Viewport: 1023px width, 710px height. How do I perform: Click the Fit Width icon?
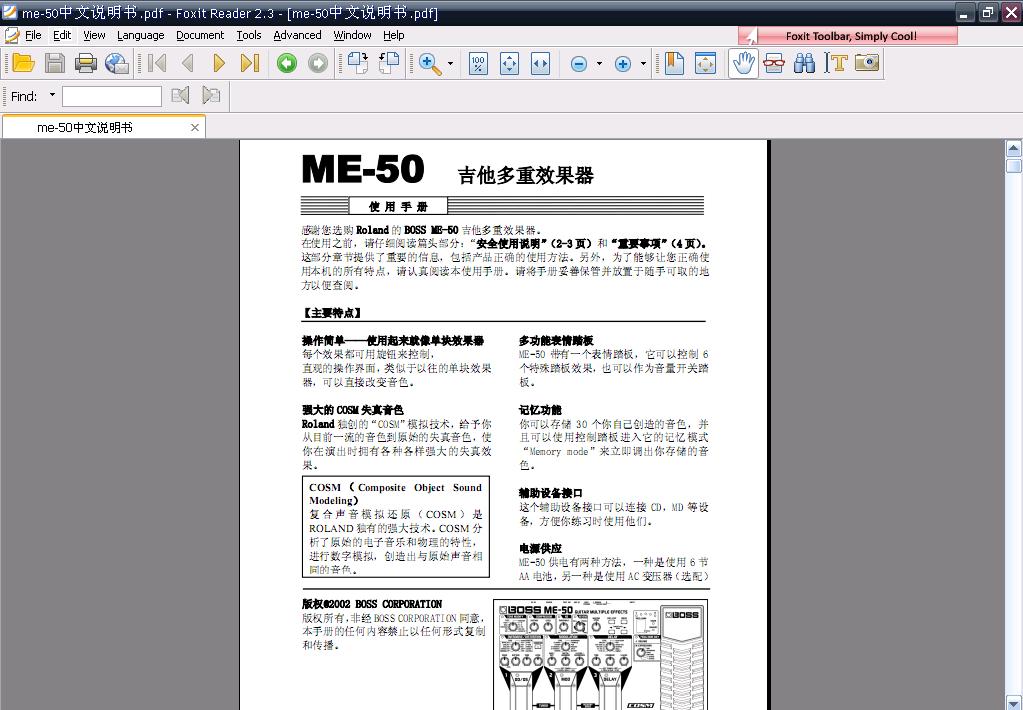coord(540,63)
